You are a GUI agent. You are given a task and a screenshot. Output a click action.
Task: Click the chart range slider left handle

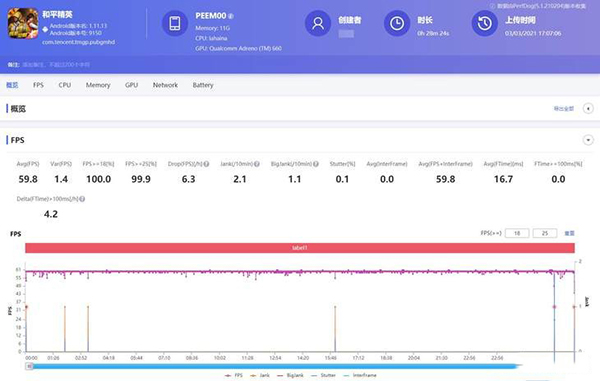(x=29, y=366)
